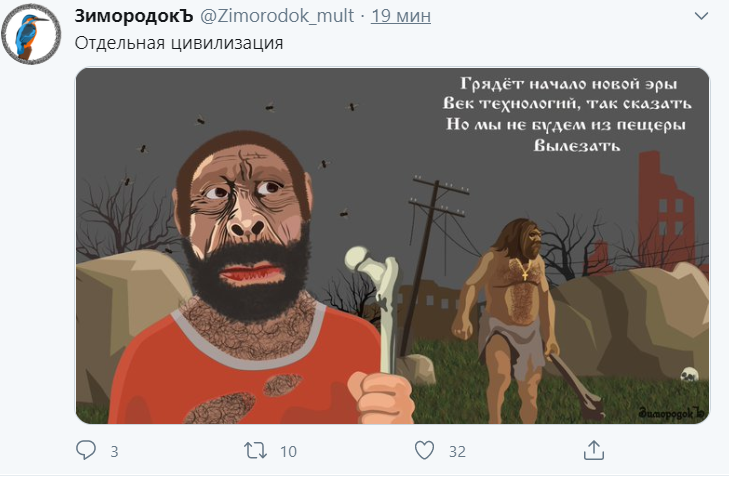730x477 pixels.
Task: Retweet this post using the arrows icon
Action: tap(255, 451)
